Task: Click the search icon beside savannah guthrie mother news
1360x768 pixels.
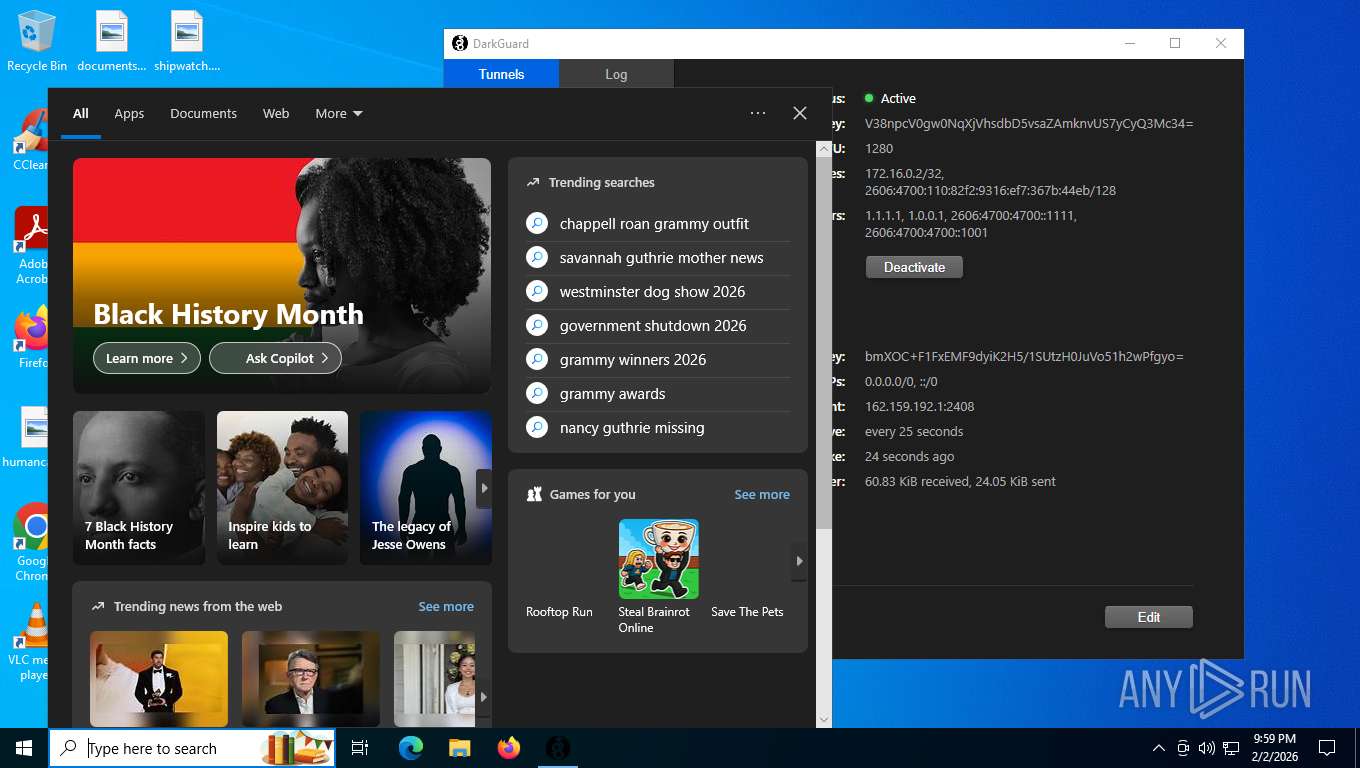Action: click(x=537, y=258)
